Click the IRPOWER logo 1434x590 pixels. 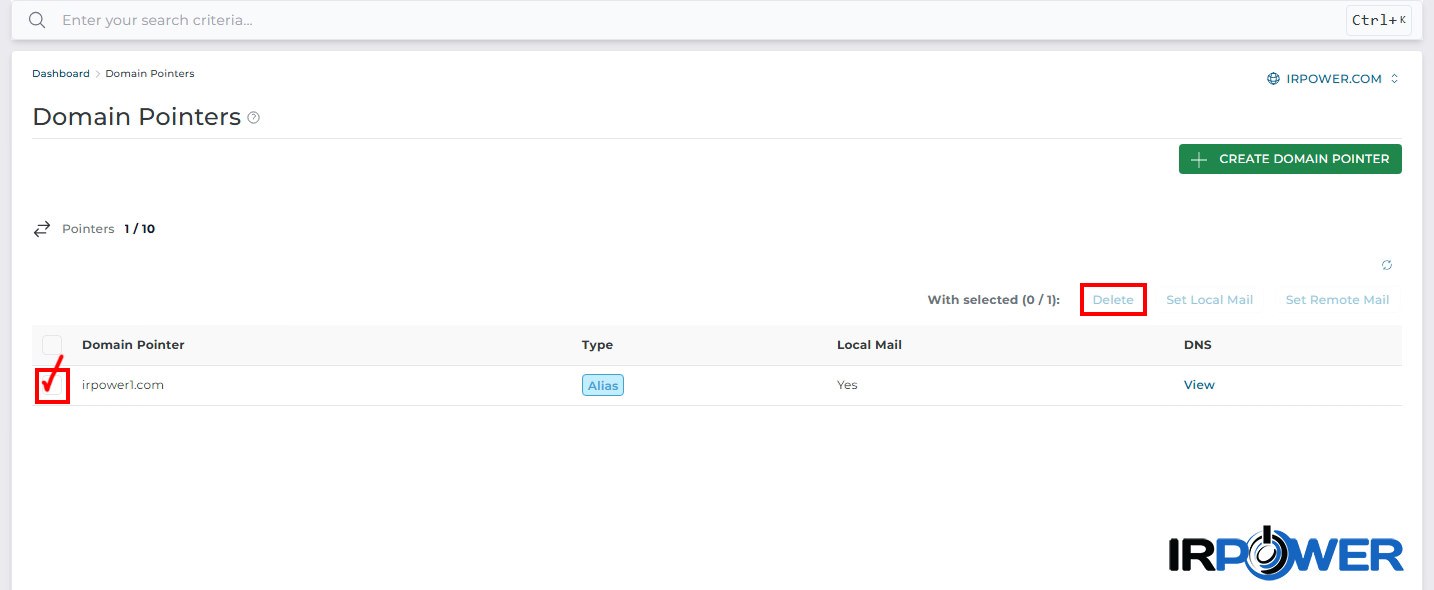[1286, 551]
